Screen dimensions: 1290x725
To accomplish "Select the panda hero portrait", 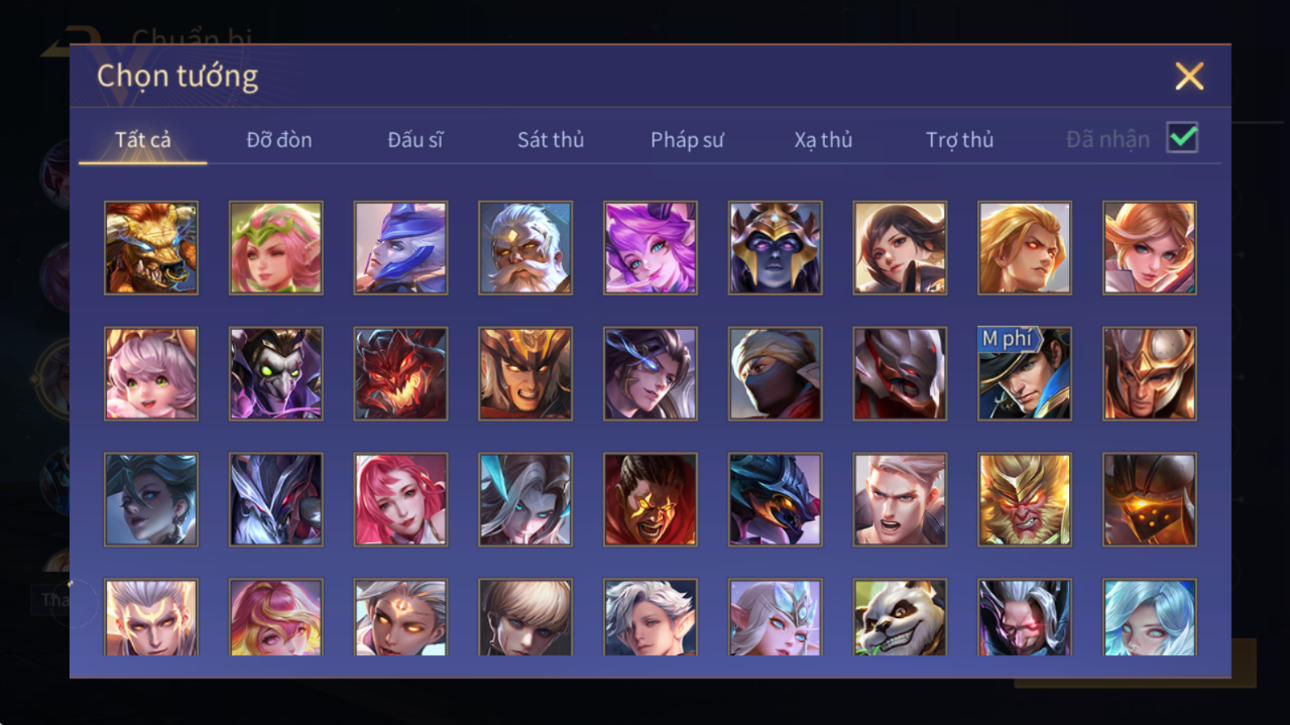I will [x=899, y=617].
